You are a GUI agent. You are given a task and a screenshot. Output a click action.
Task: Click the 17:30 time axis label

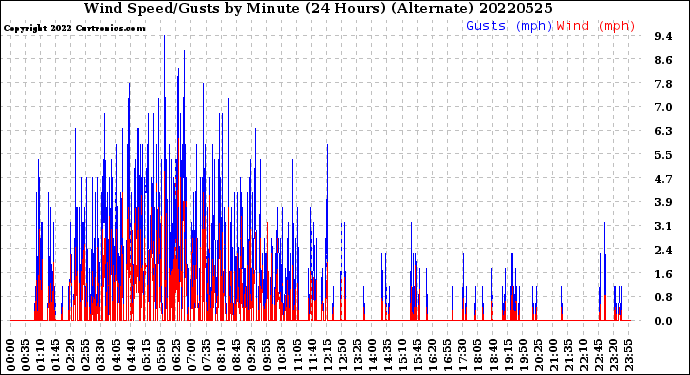pos(462,355)
